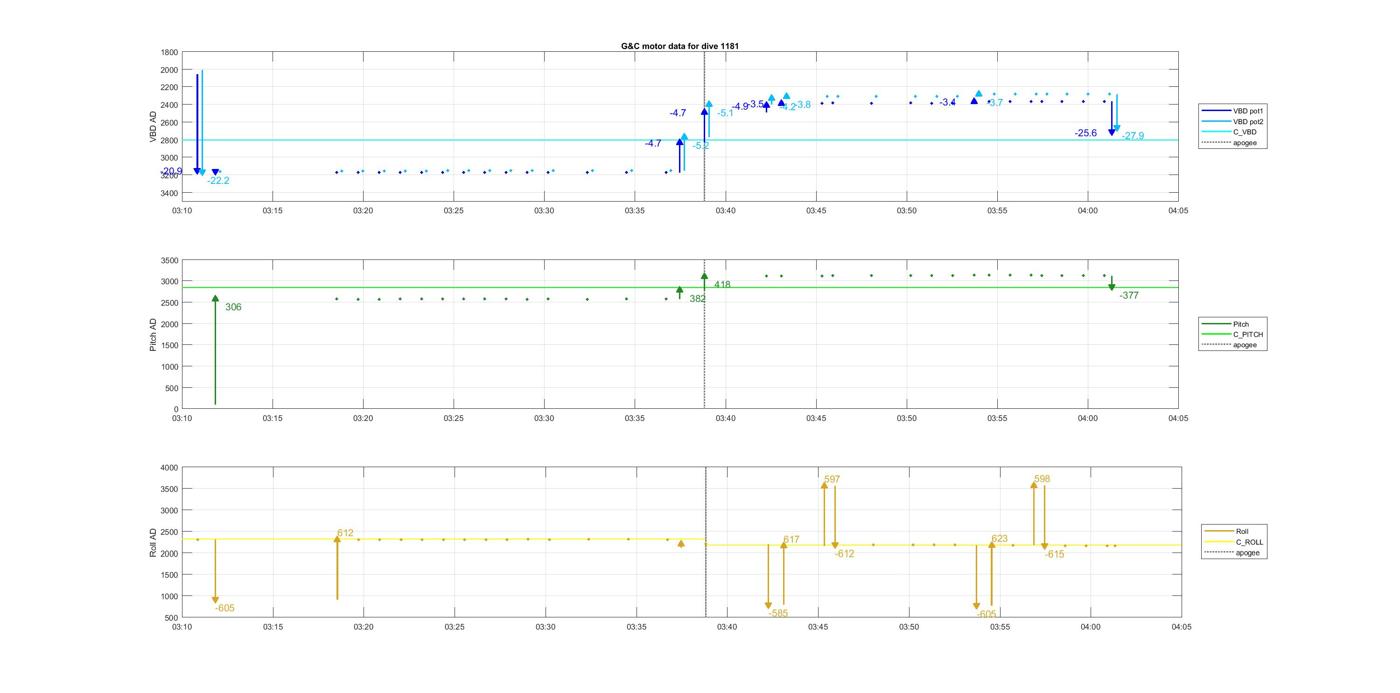Click the '03:25' tick on the Pitch plot
The height and width of the screenshot is (693, 1400).
453,418
